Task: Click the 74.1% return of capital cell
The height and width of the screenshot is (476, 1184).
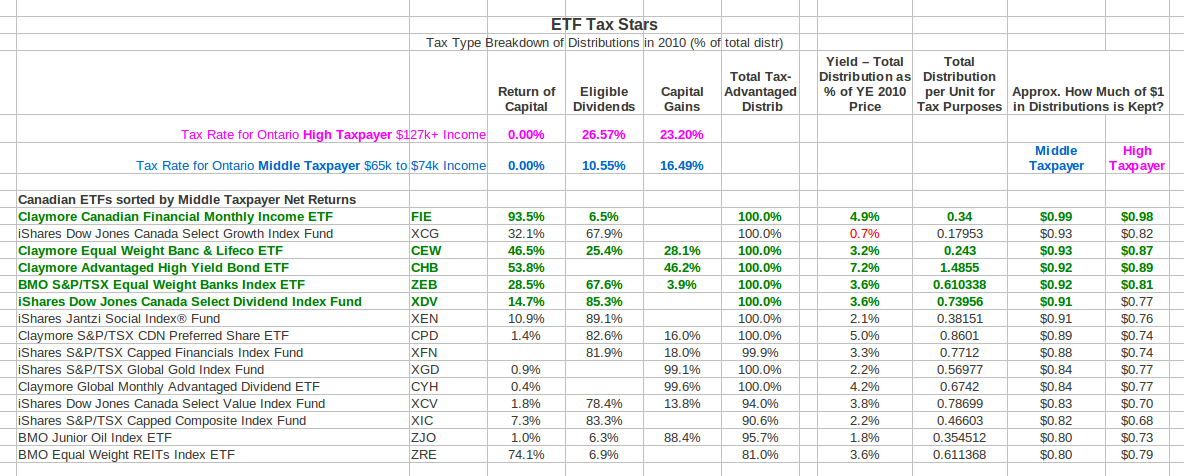Action: (x=526, y=454)
